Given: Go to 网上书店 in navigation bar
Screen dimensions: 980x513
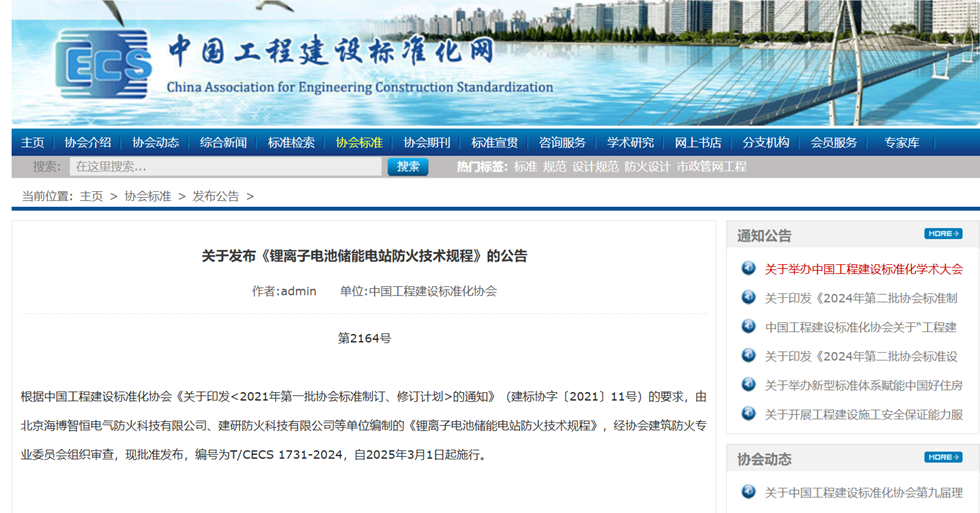Looking at the screenshot, I should [x=698, y=142].
